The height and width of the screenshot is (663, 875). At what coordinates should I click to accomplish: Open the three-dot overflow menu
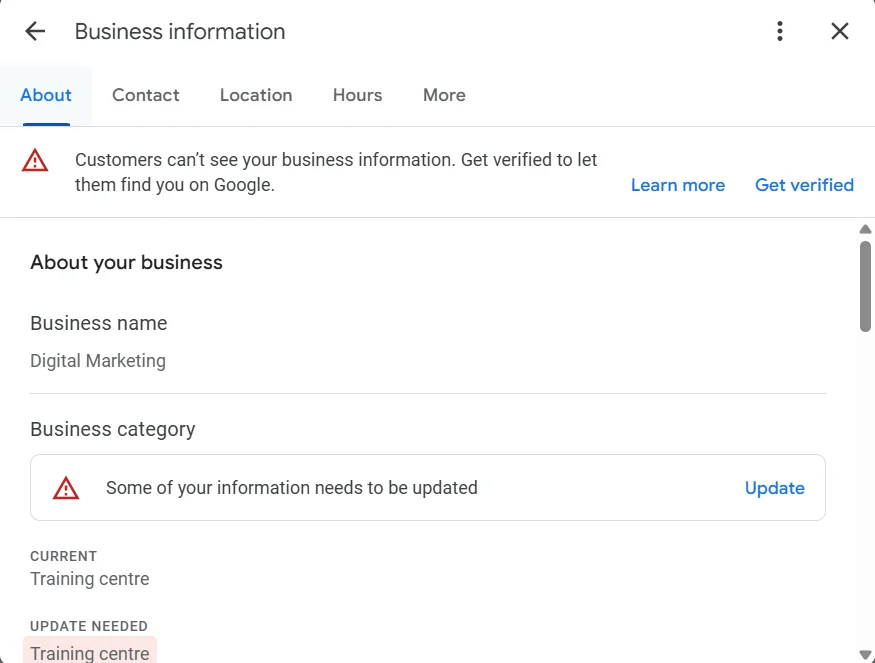click(779, 31)
